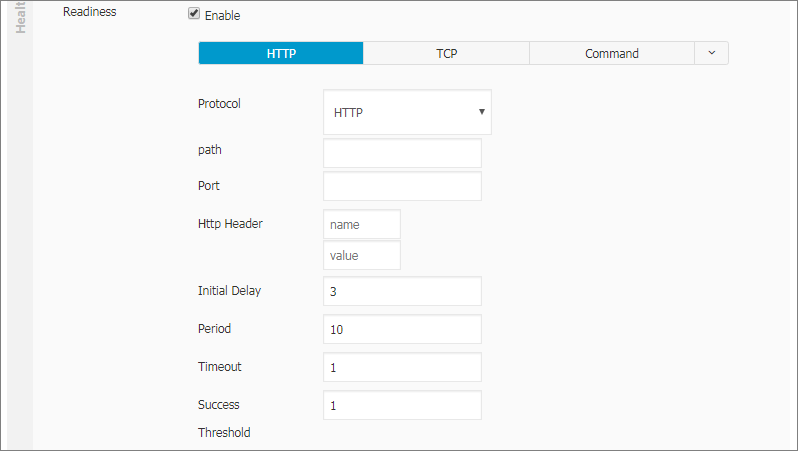Screen dimensions: 798x451
Task: Open the Protocol dropdown
Action: click(407, 112)
